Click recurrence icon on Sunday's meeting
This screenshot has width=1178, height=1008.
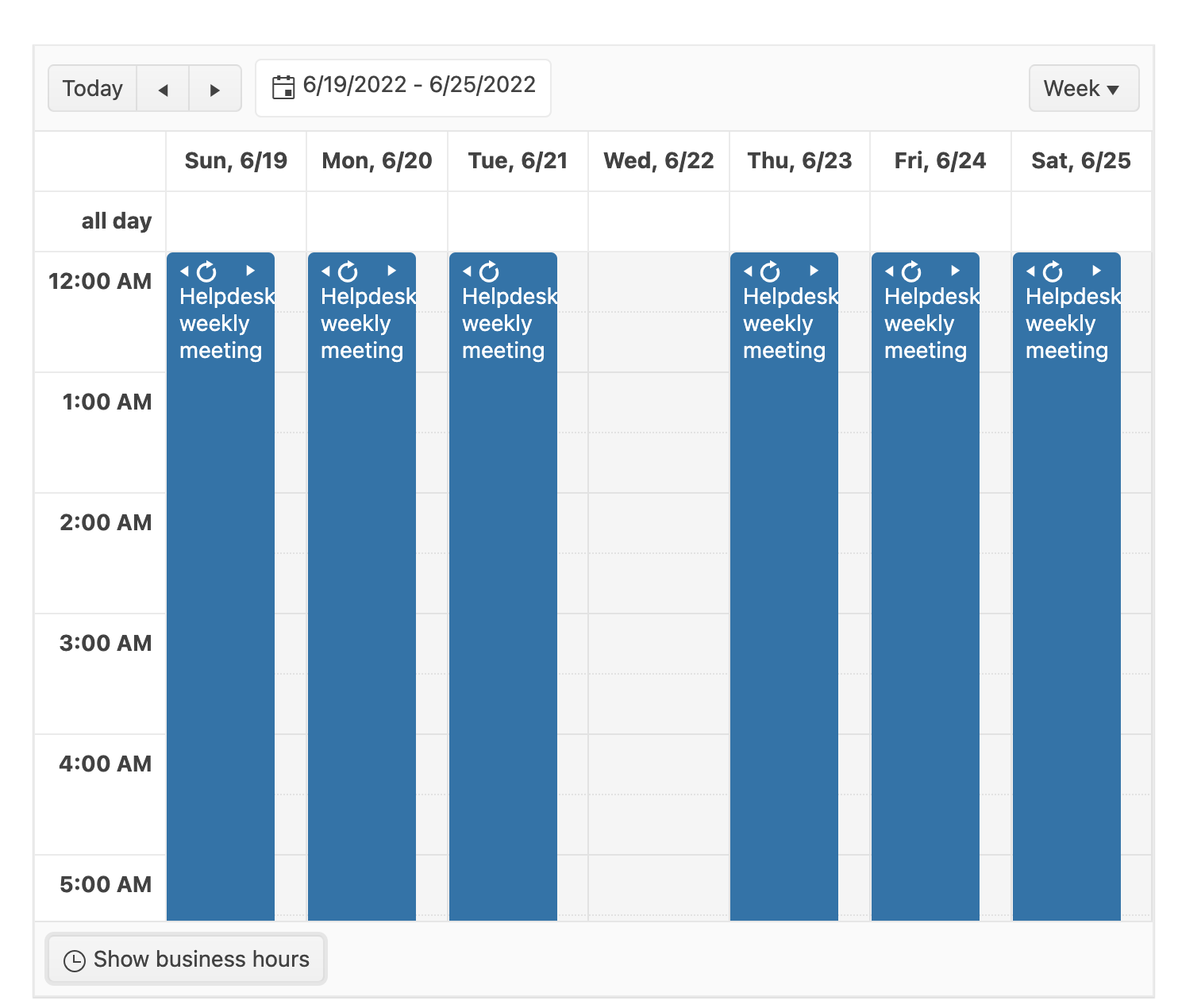tap(207, 272)
